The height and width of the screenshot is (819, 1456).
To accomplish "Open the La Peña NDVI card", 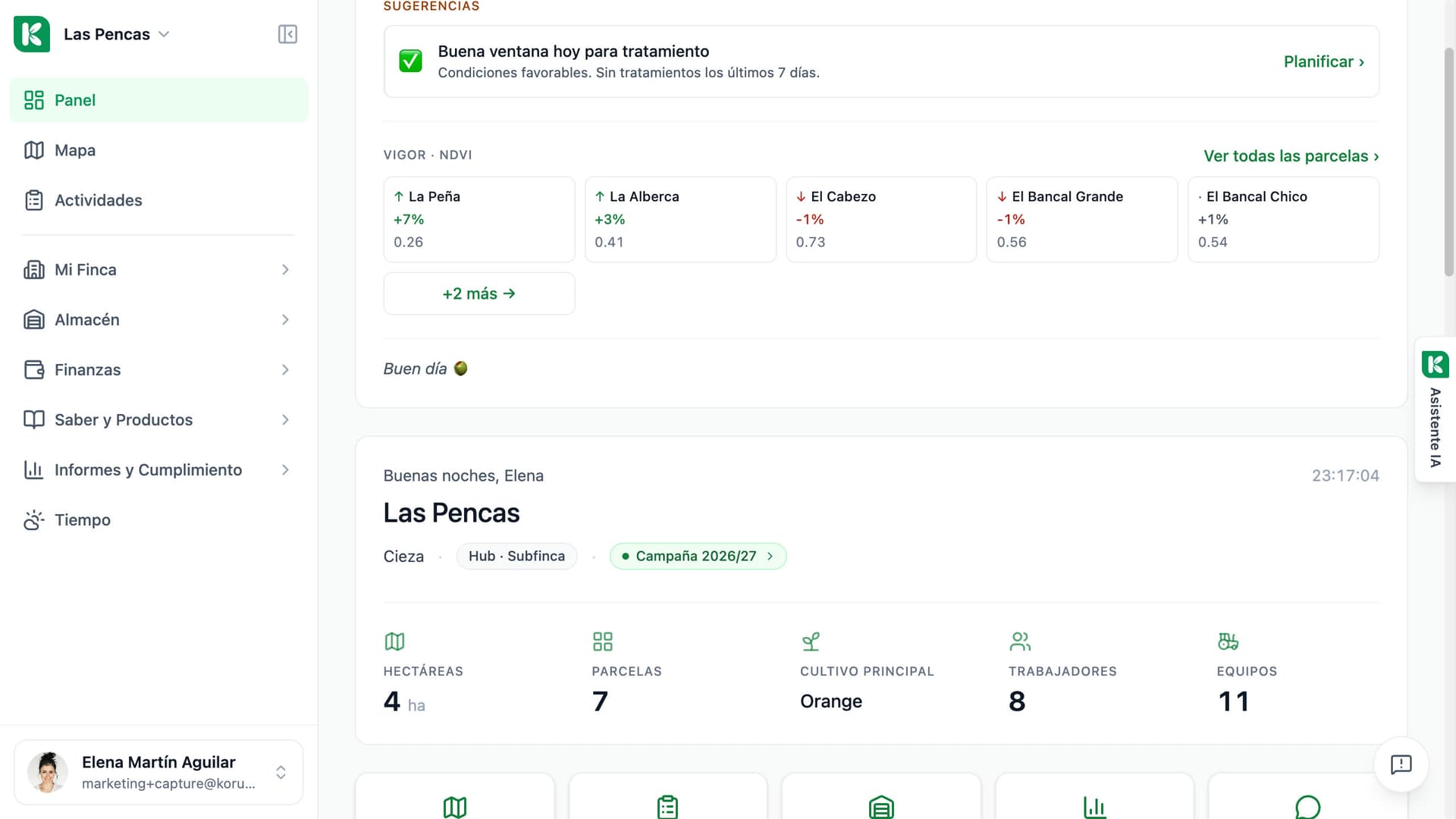I will [479, 220].
